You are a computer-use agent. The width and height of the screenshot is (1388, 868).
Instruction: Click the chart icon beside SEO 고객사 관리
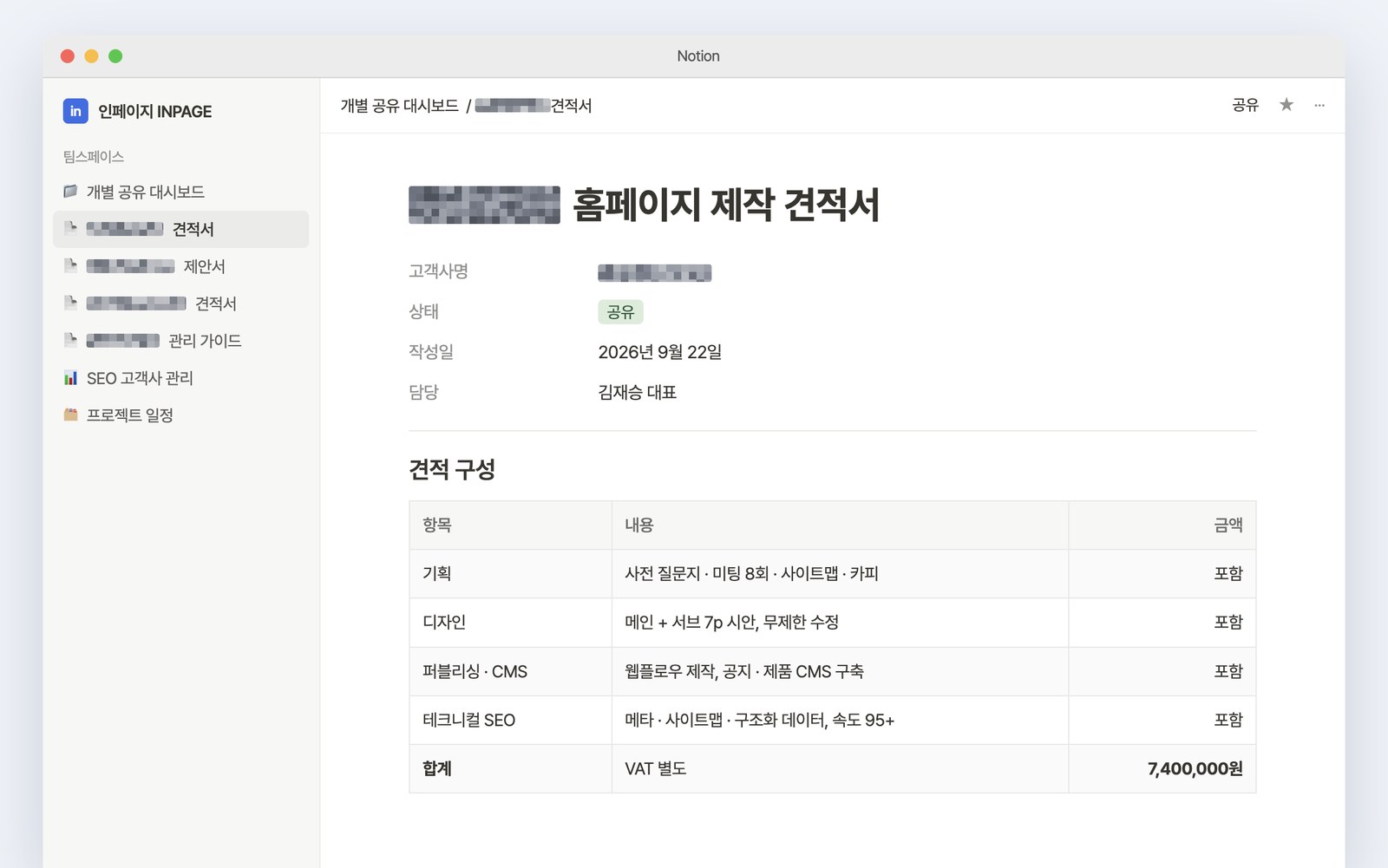70,377
